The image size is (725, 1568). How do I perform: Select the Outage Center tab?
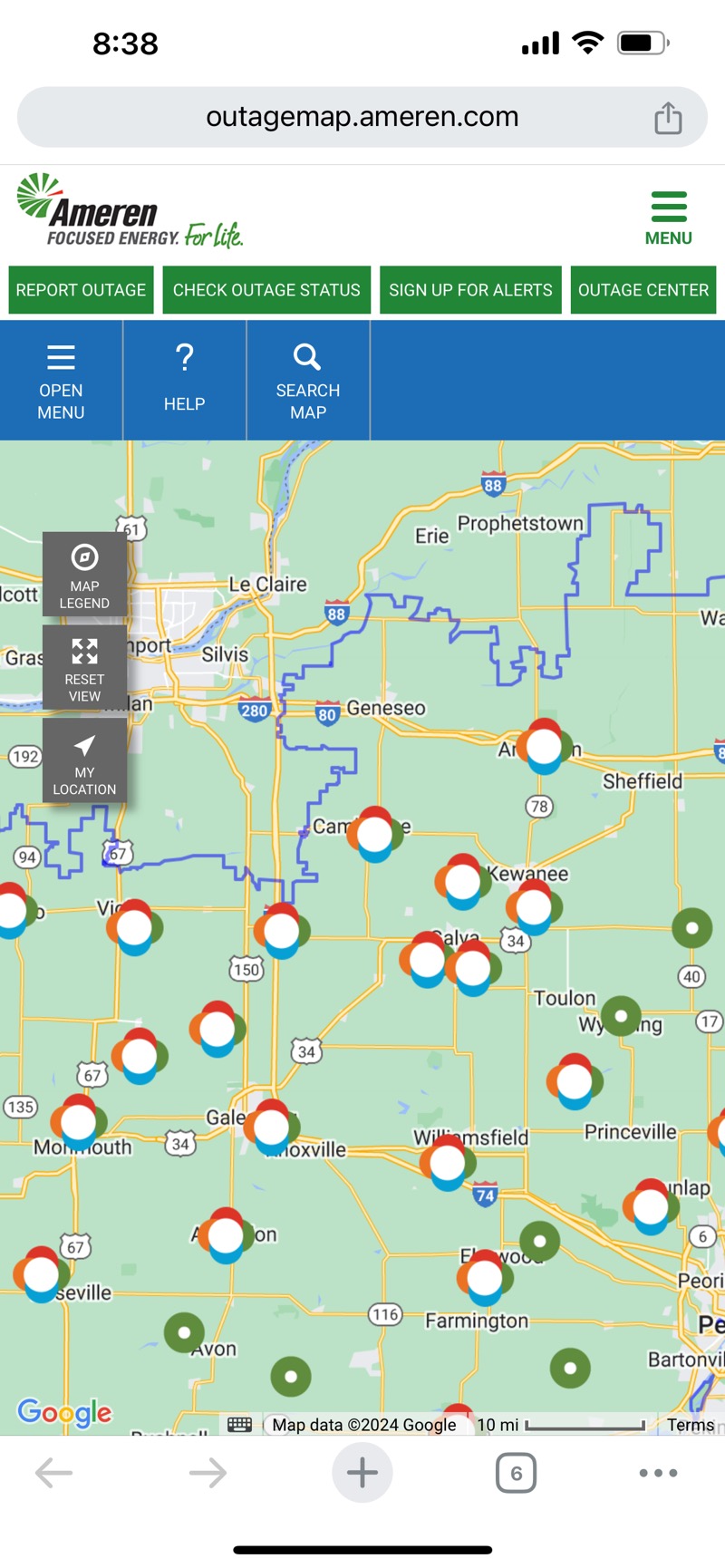pos(643,290)
